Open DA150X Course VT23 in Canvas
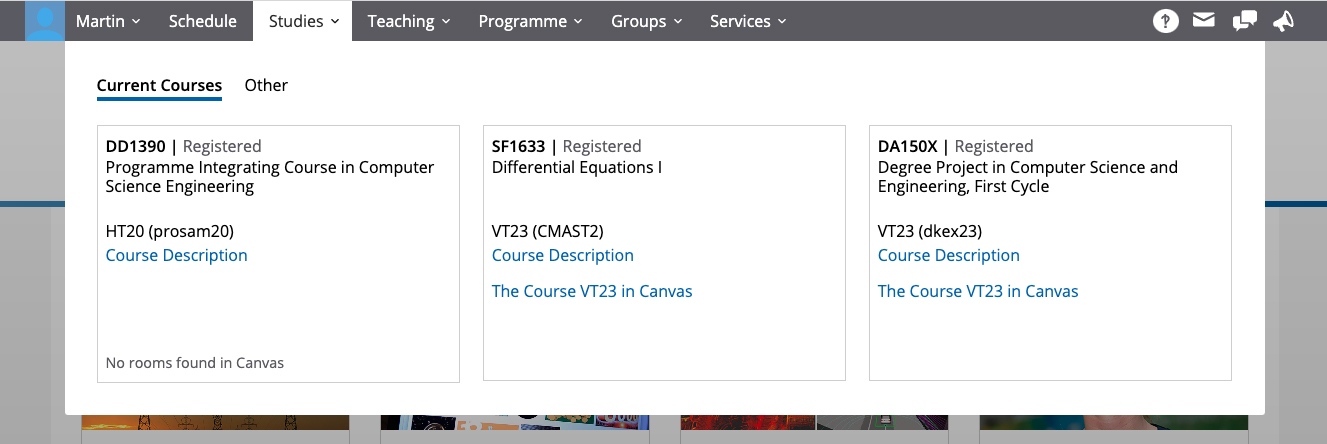 pyautogui.click(x=978, y=291)
